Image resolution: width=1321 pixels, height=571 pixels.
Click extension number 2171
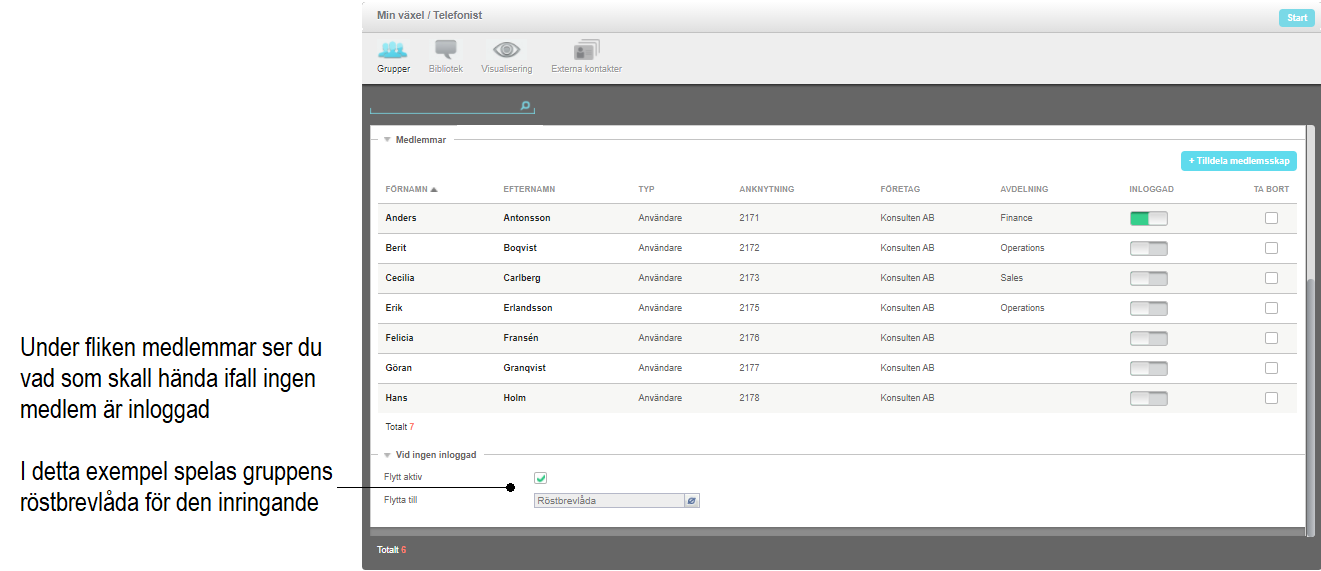coord(749,218)
